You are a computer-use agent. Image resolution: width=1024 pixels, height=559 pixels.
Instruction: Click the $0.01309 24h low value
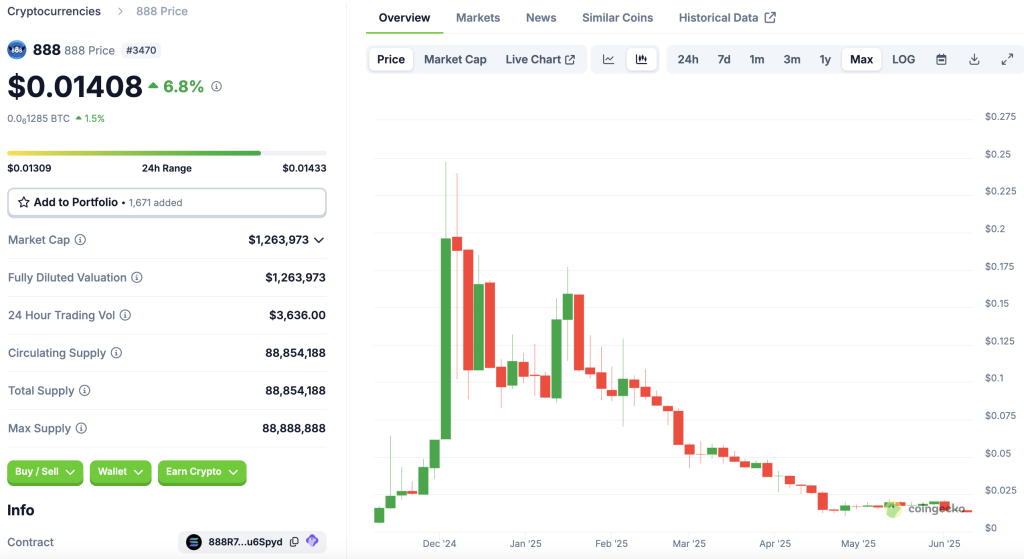(x=29, y=168)
